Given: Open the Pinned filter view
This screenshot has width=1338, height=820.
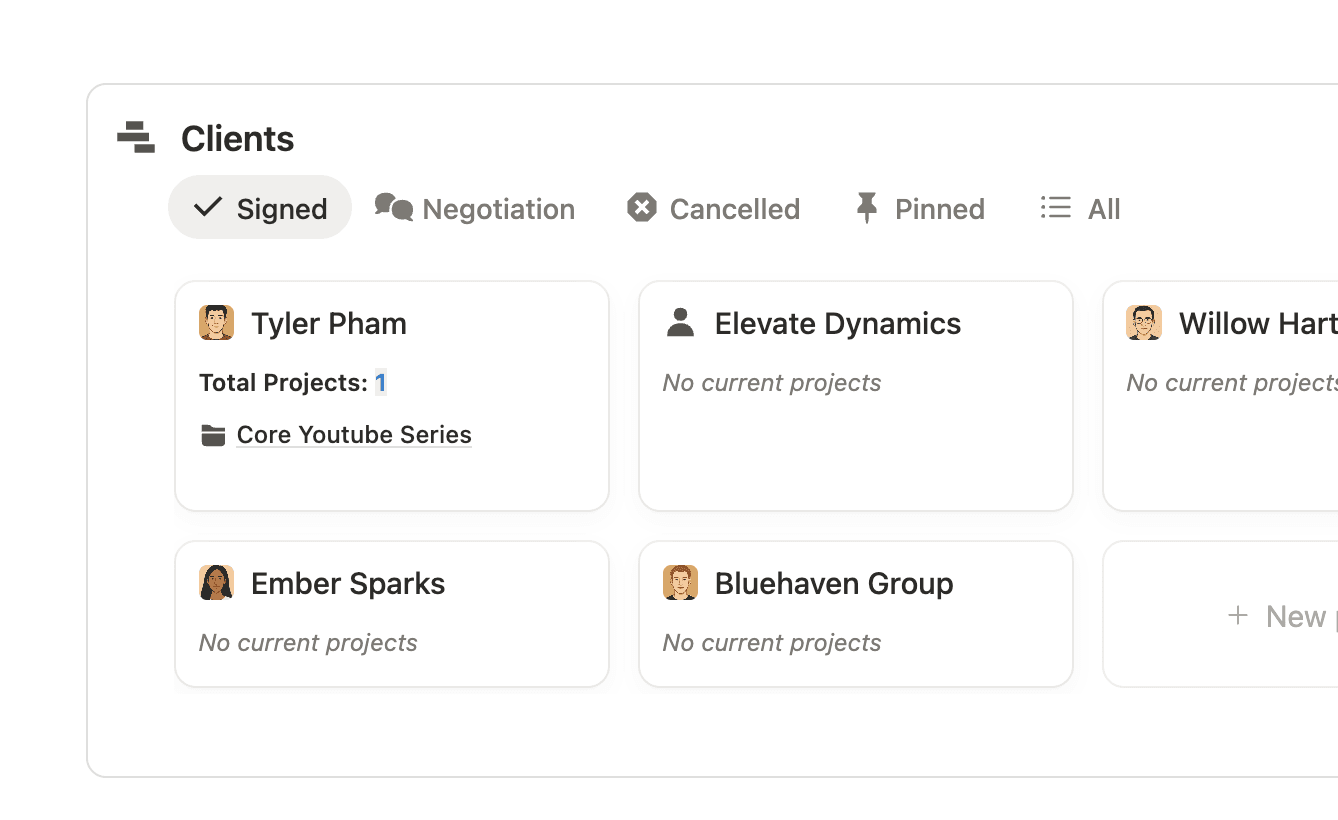Looking at the screenshot, I should click(918, 208).
